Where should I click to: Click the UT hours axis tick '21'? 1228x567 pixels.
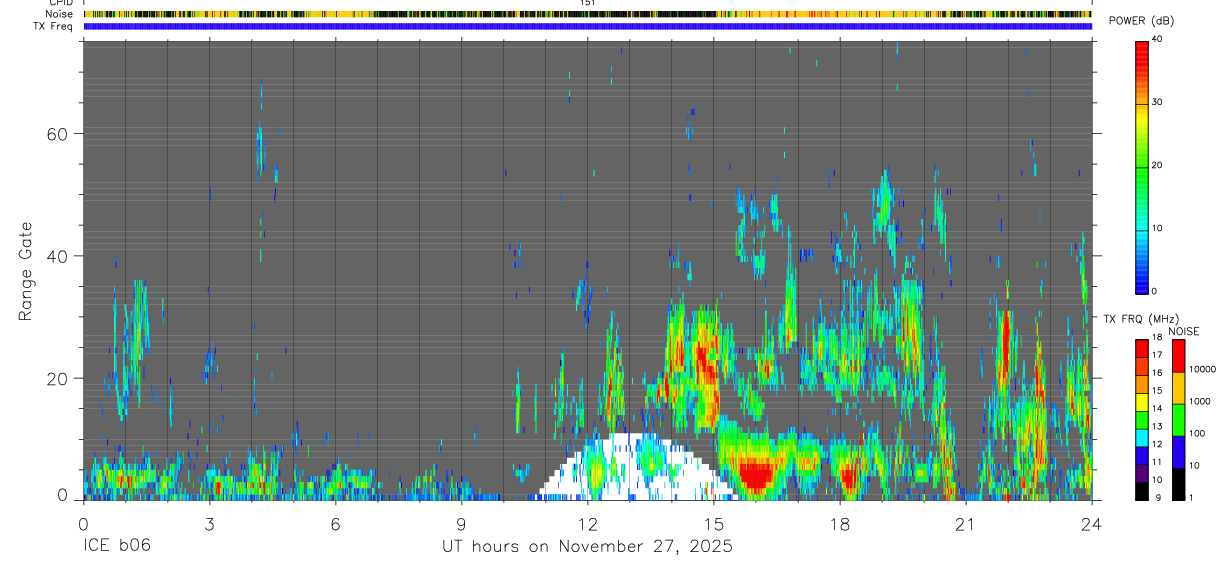pyautogui.click(x=966, y=523)
